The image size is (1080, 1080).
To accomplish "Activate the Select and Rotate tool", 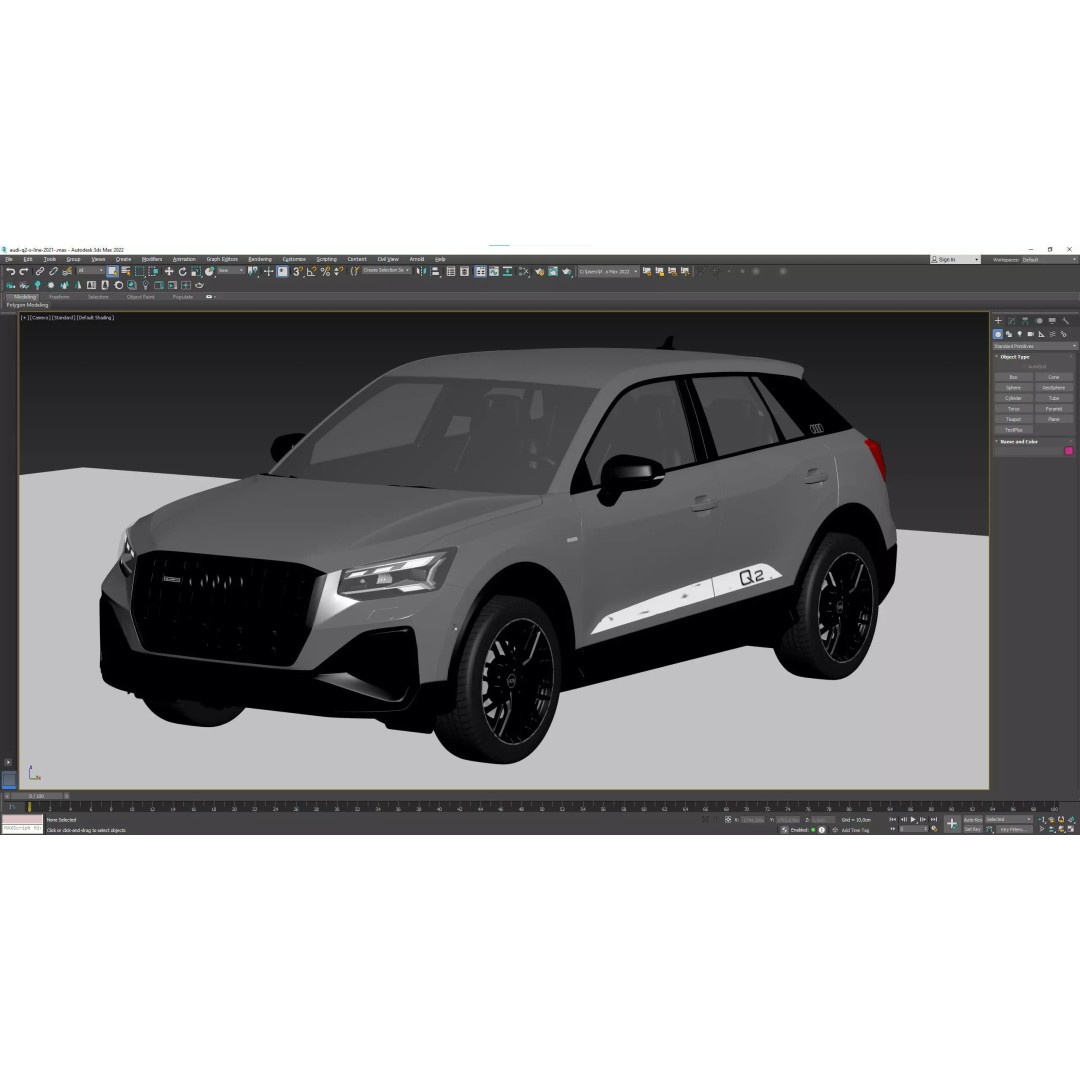I will pyautogui.click(x=183, y=272).
